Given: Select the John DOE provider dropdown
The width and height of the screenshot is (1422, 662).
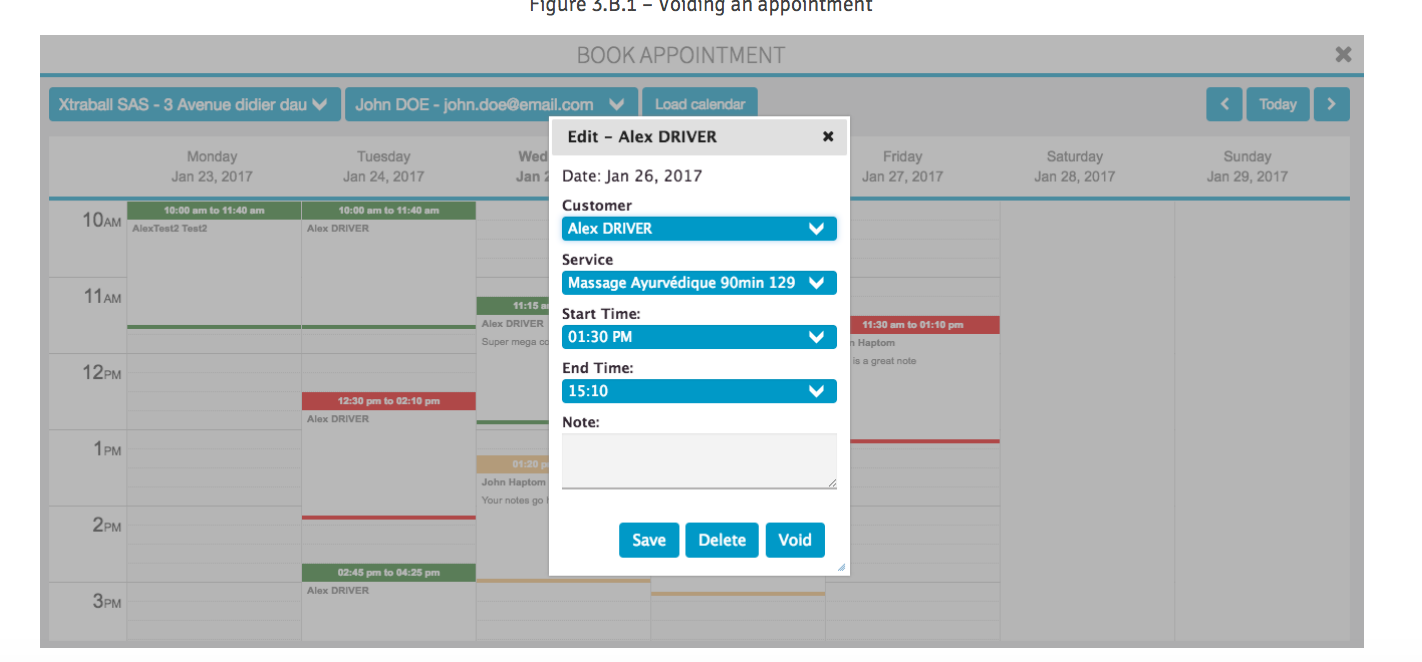Looking at the screenshot, I should (x=491, y=104).
